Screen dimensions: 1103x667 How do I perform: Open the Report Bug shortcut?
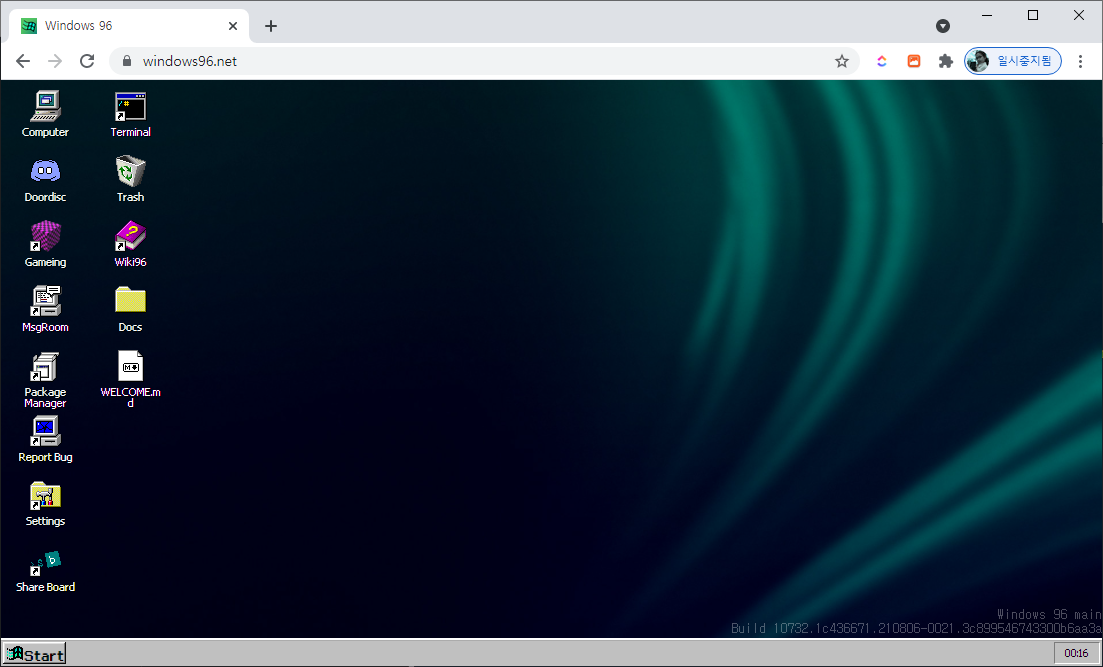pos(45,439)
